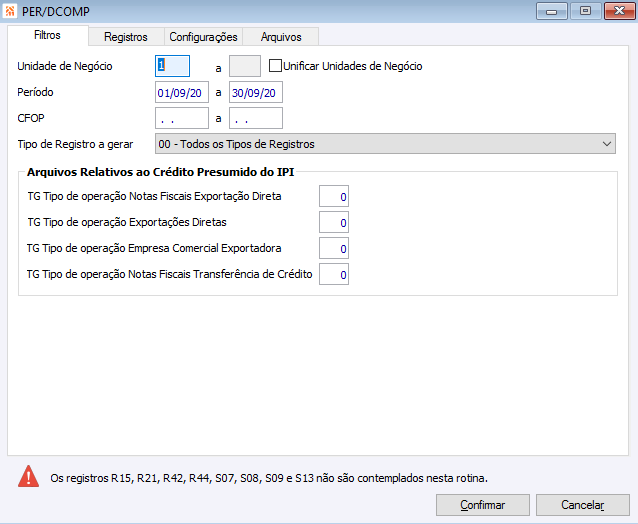638x524 pixels.
Task: Switch to the Arquivos tab
Action: [x=281, y=37]
